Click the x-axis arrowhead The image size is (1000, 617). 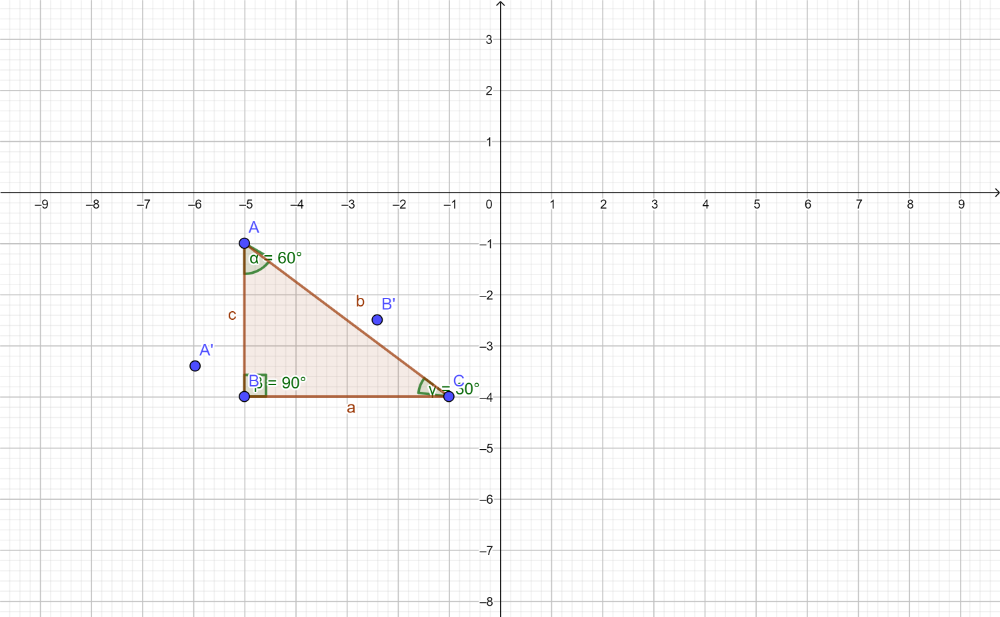[996, 192]
